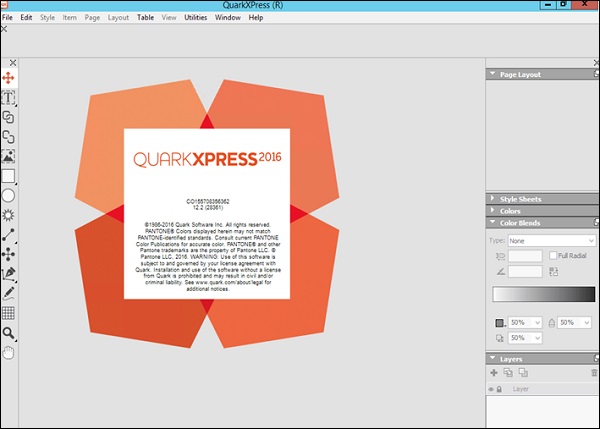This screenshot has height=429, width=600.
Task: Open the Layout menu
Action: (118, 18)
